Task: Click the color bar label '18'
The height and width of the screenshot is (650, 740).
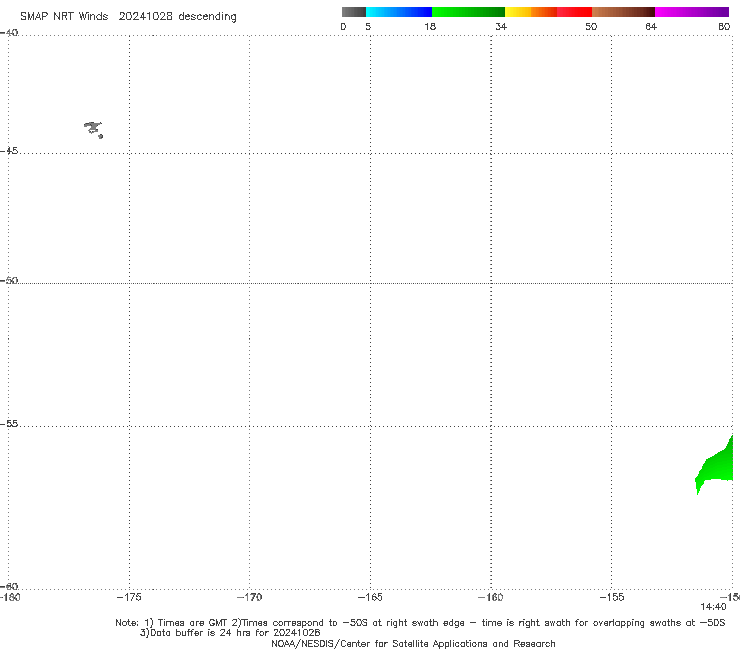Action: tap(430, 27)
